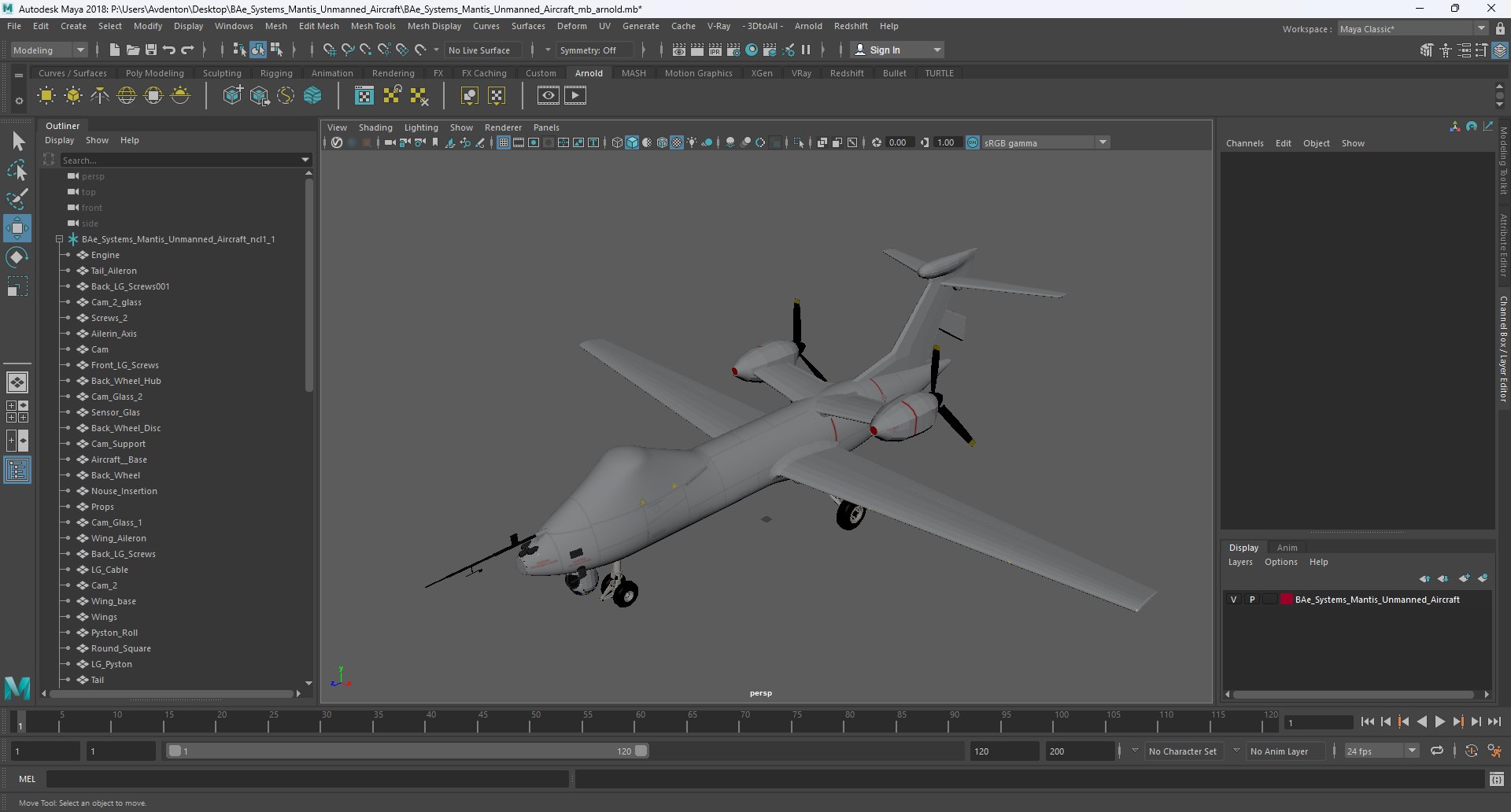This screenshot has width=1511, height=812.
Task: Click frame 60 on the time slider
Action: tap(641, 721)
